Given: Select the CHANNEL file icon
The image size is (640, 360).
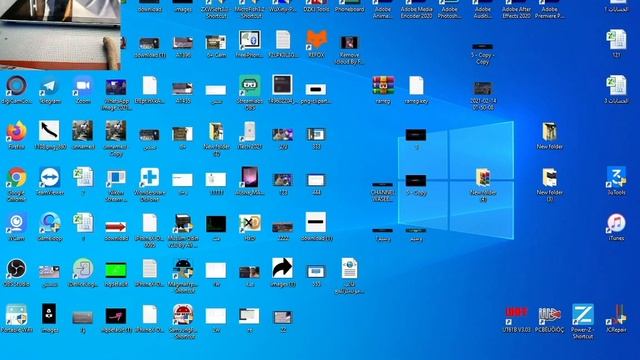Looking at the screenshot, I should coord(382,185).
